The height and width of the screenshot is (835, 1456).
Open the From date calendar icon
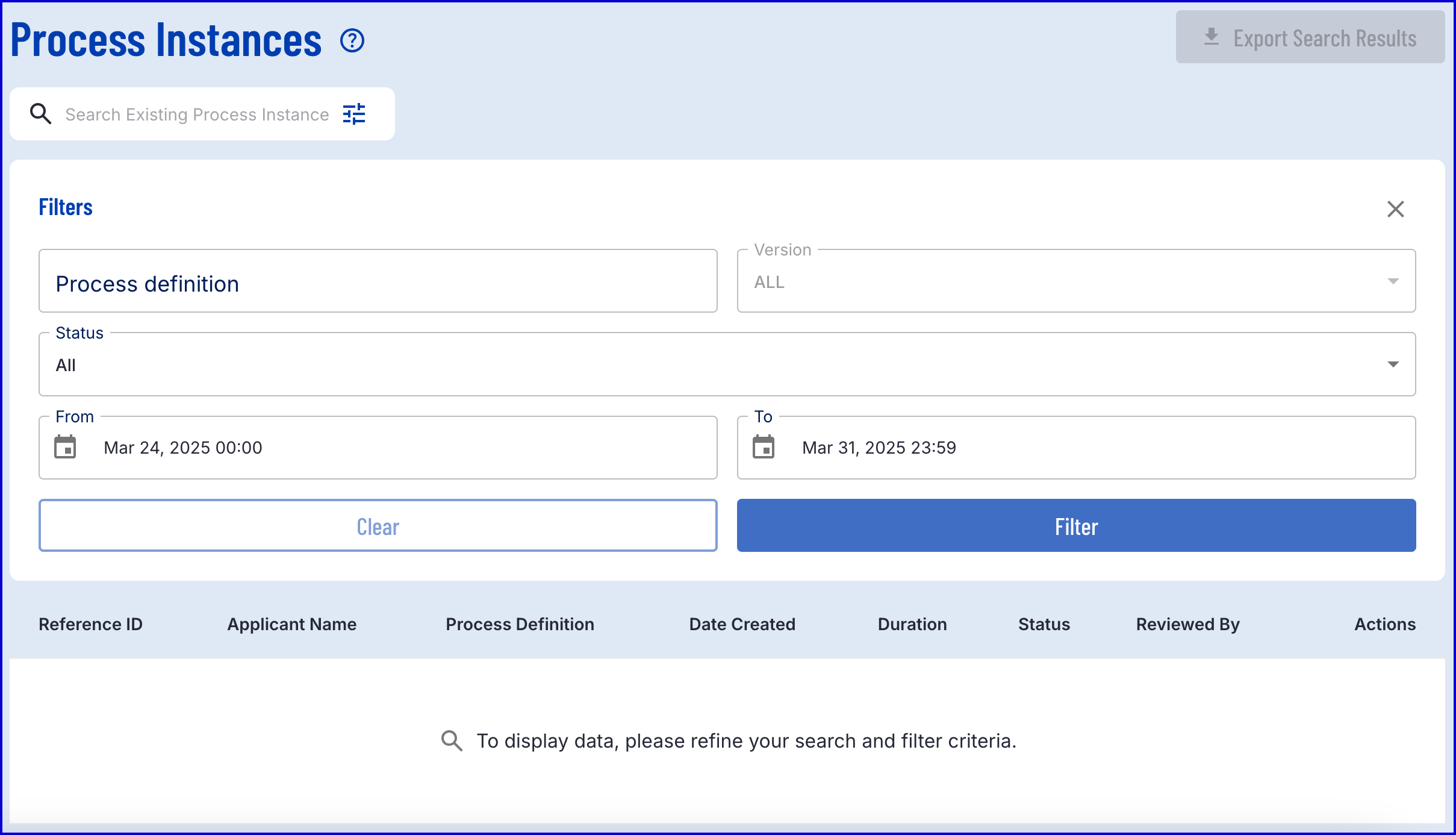pos(65,448)
